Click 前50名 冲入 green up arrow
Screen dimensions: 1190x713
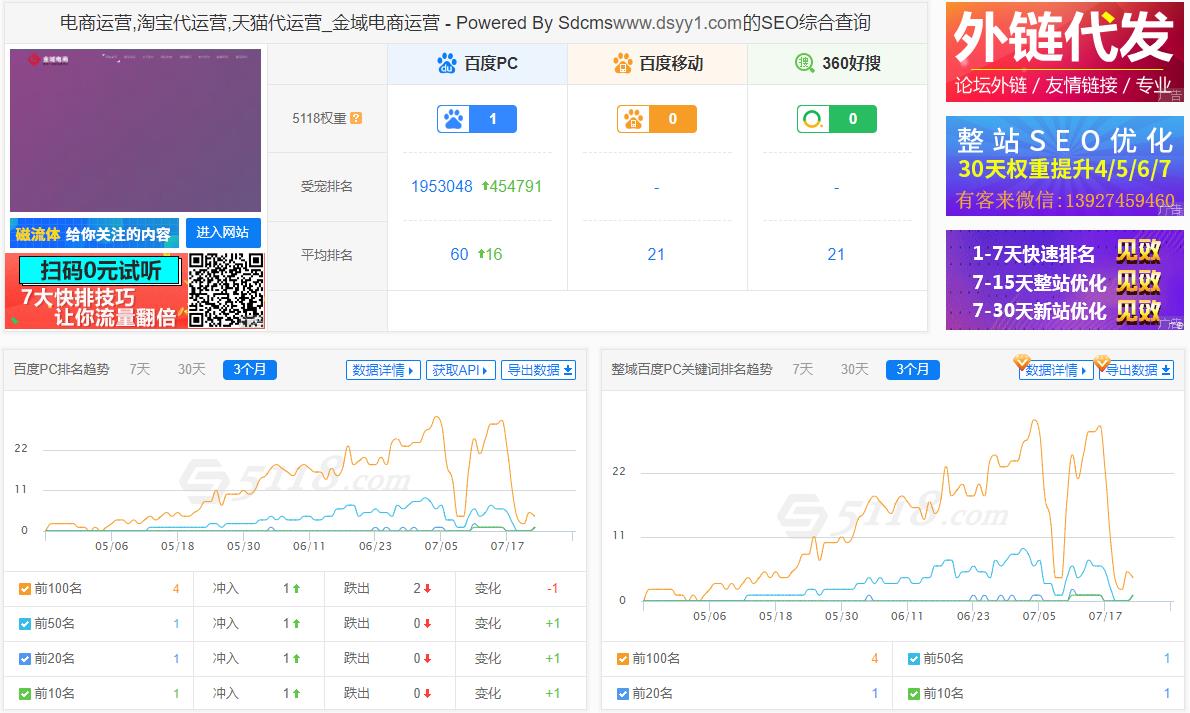click(x=297, y=623)
